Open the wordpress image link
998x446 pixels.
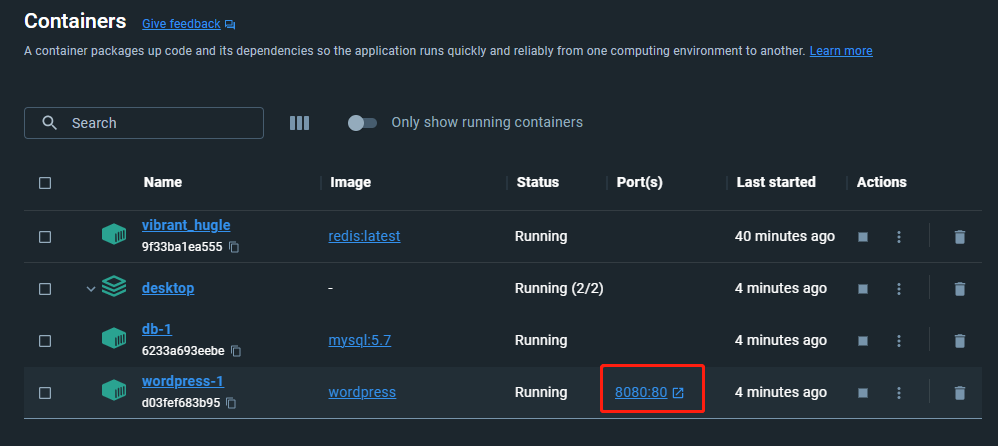362,392
